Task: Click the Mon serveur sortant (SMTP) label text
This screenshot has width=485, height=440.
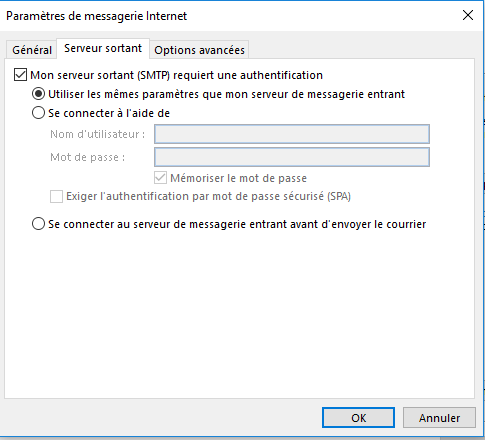Action: point(176,75)
